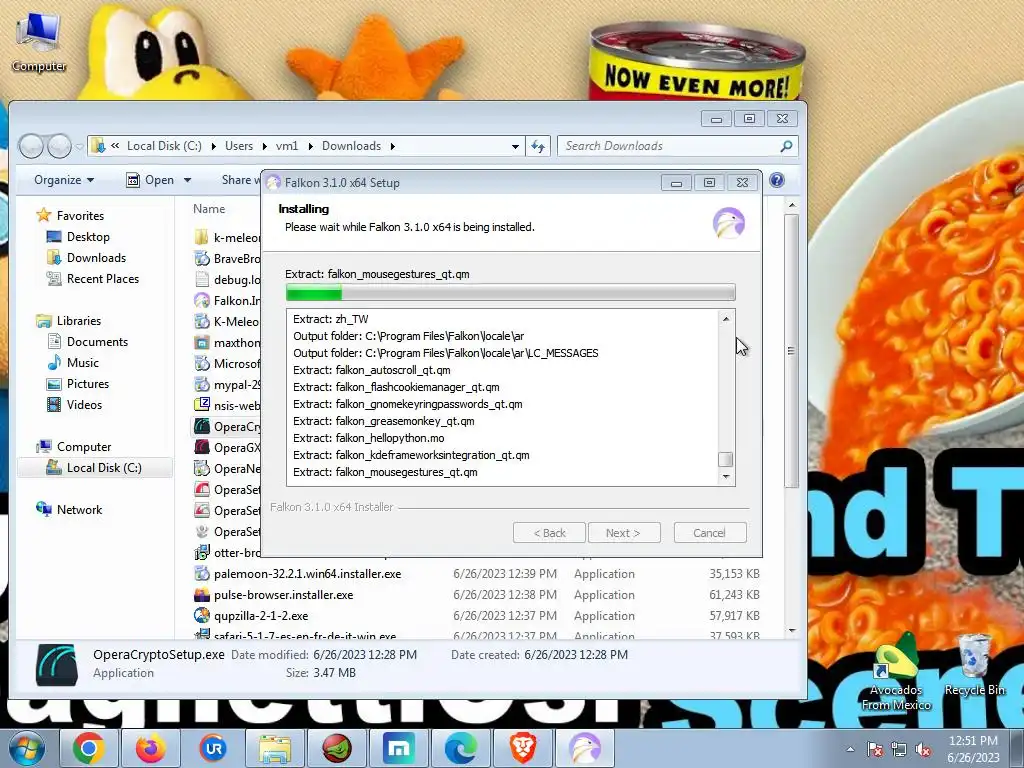Open K-Meleon red lizard taskbar icon

[336, 748]
